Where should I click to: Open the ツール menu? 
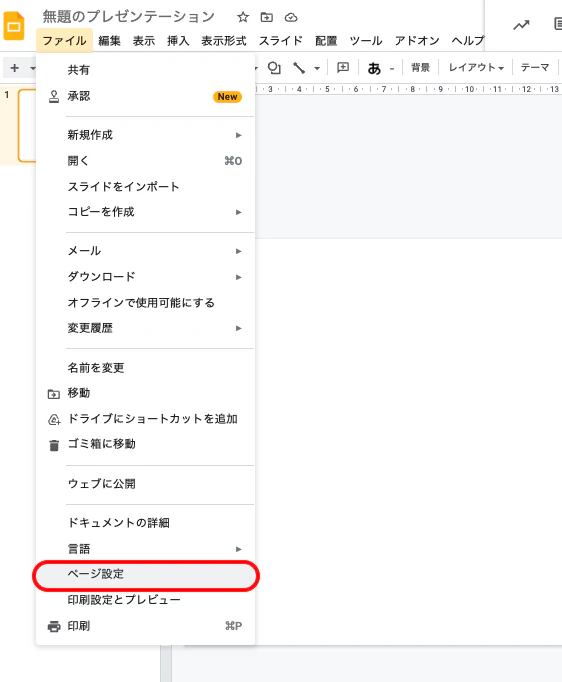point(366,41)
